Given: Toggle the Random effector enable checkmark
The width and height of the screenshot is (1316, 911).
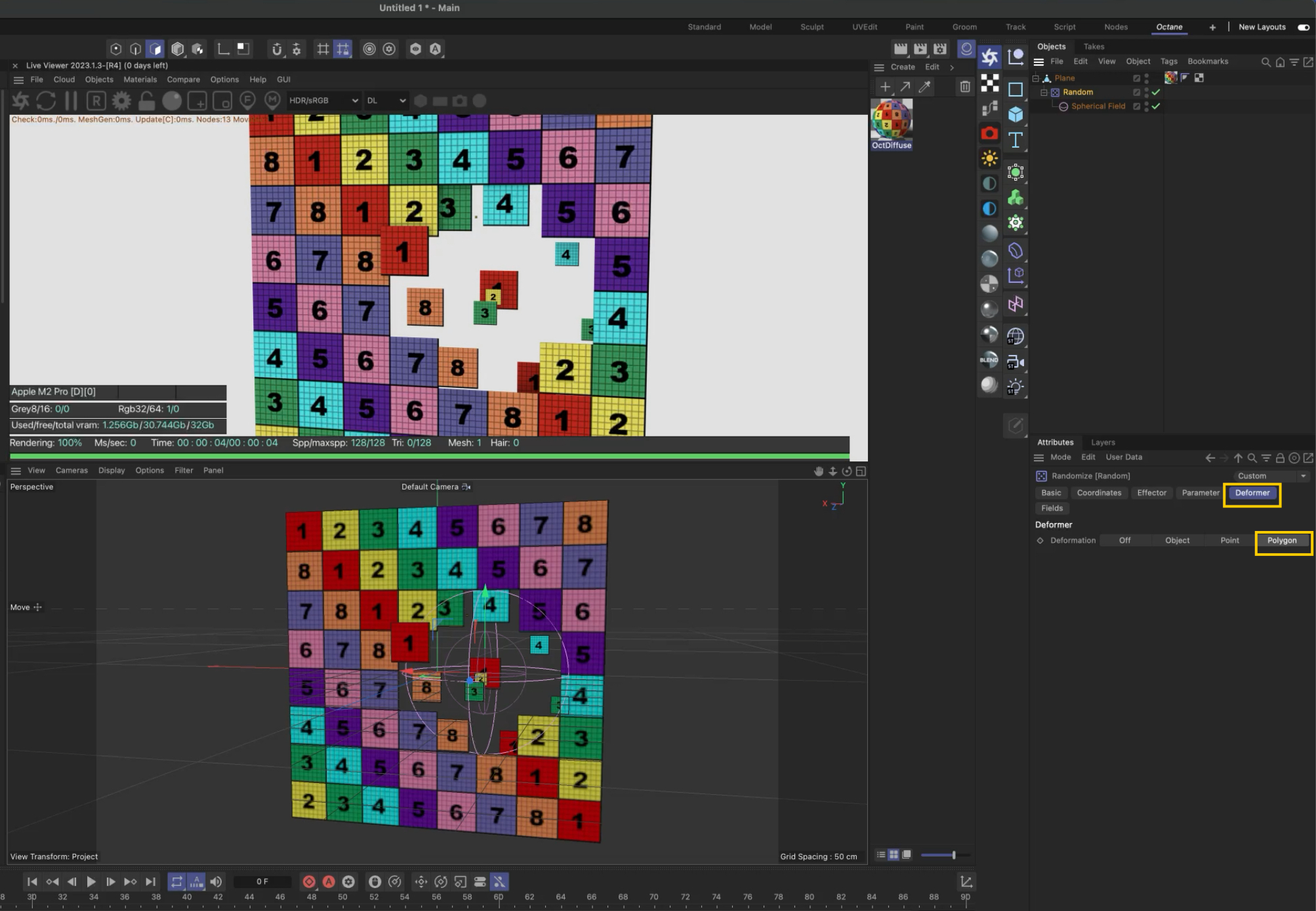Looking at the screenshot, I should click(1156, 93).
